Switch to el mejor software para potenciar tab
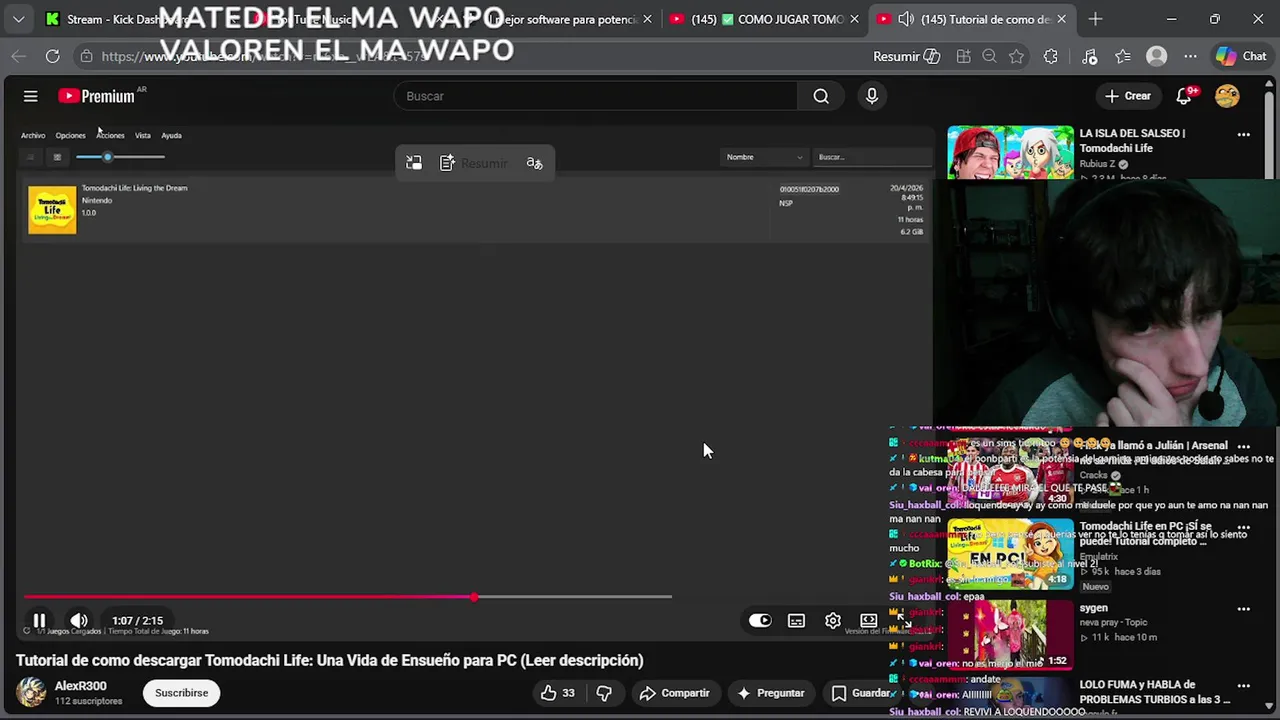Image resolution: width=1280 pixels, height=720 pixels. (560, 19)
